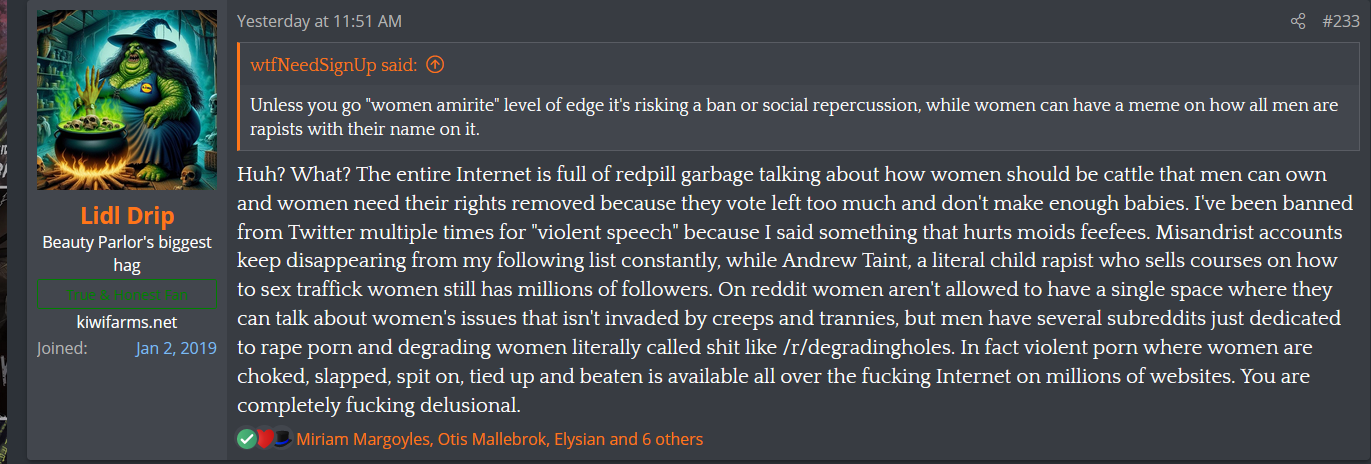Show the '6 others' who reacted

(669, 439)
